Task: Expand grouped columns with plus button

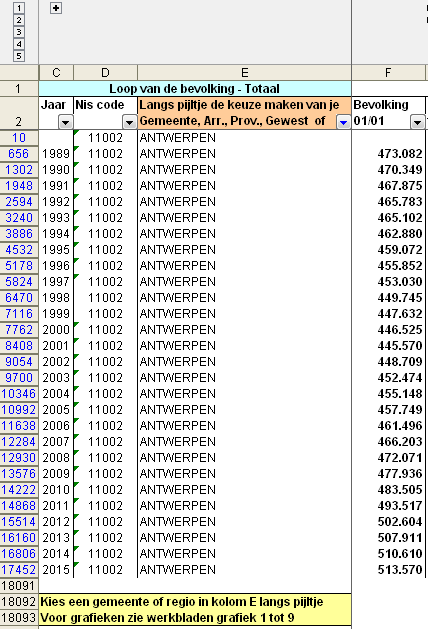Action: tap(56, 8)
